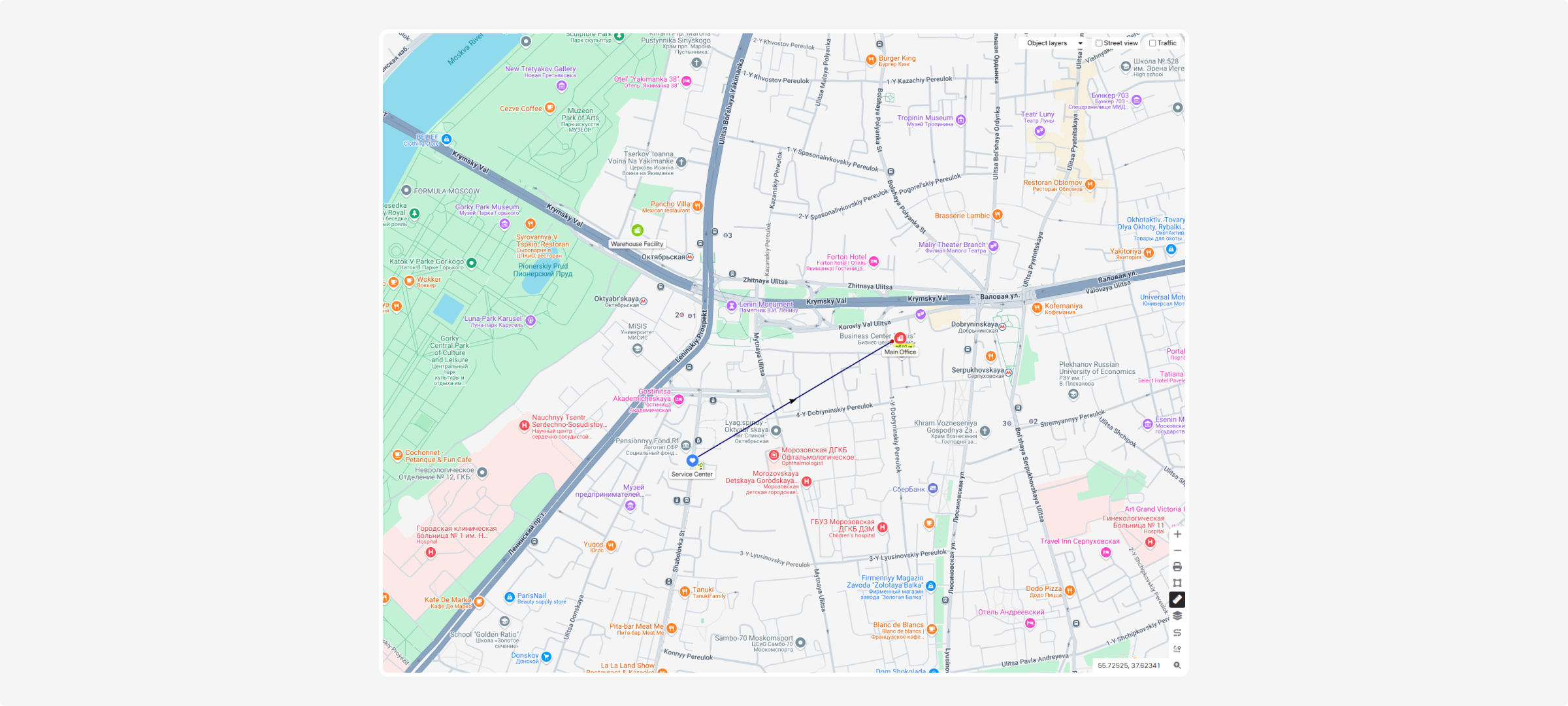Click the route directions arrows icon
Screen dimensions: 1568x706
1177,633
